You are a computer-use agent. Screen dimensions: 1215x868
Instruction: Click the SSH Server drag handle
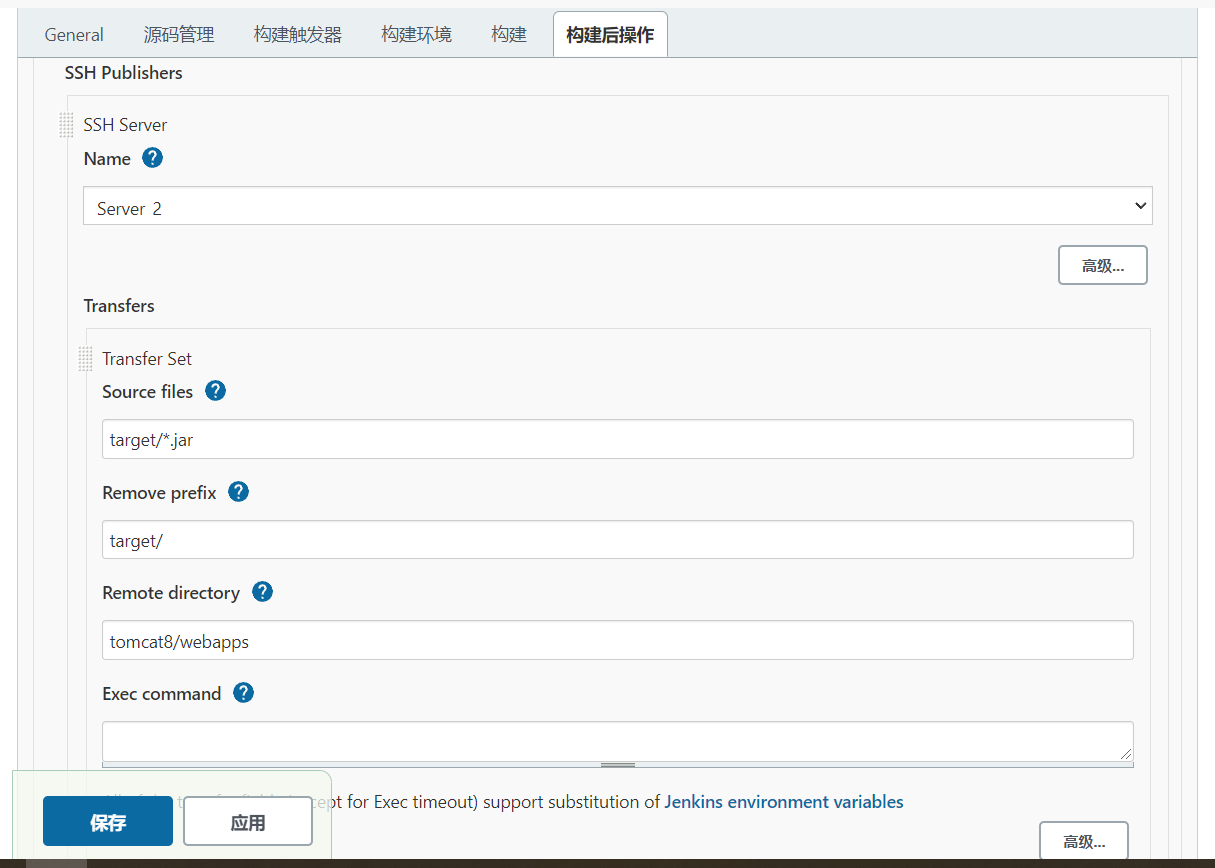66,125
